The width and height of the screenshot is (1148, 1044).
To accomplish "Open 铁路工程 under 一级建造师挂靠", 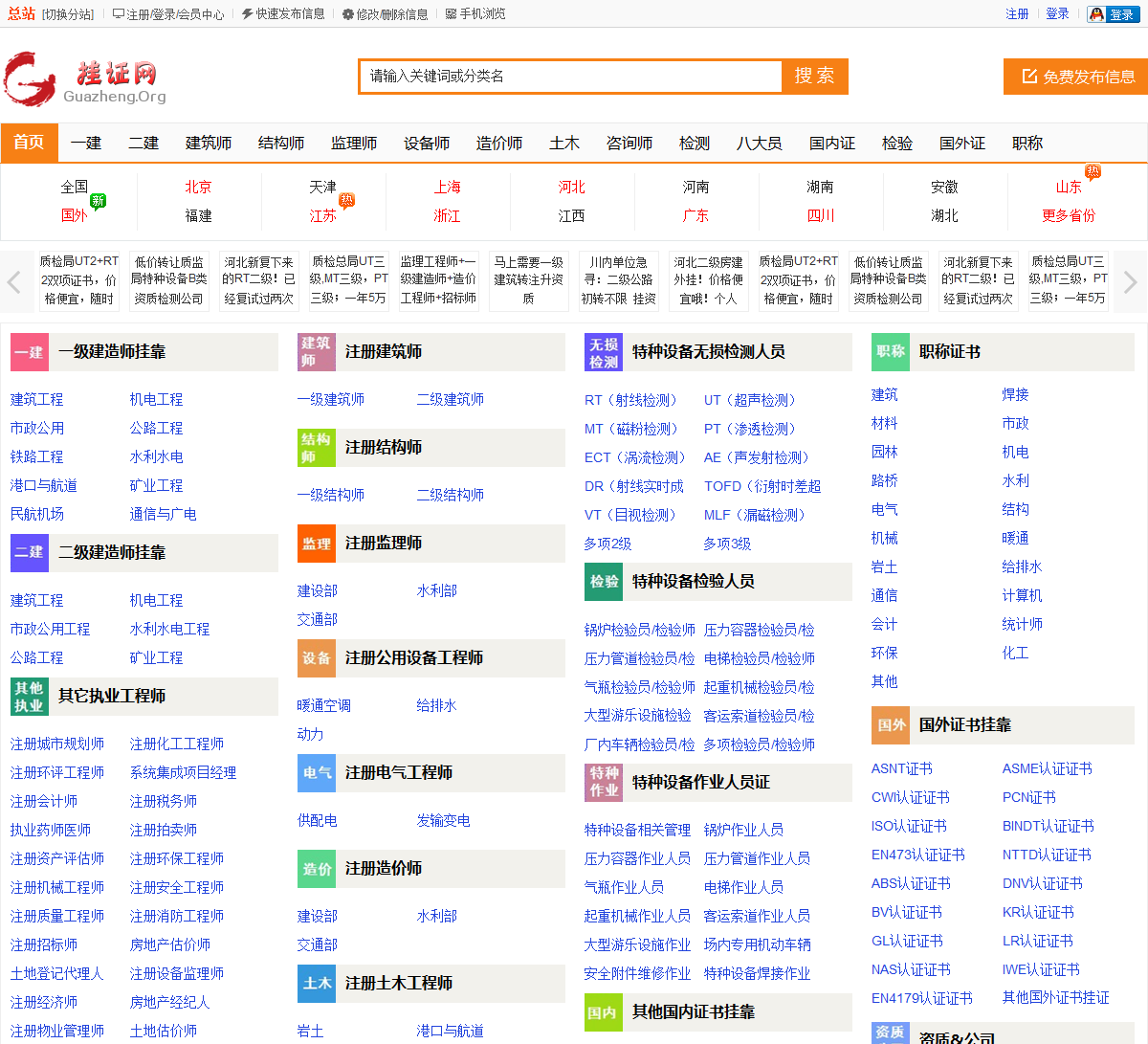I will (x=37, y=457).
